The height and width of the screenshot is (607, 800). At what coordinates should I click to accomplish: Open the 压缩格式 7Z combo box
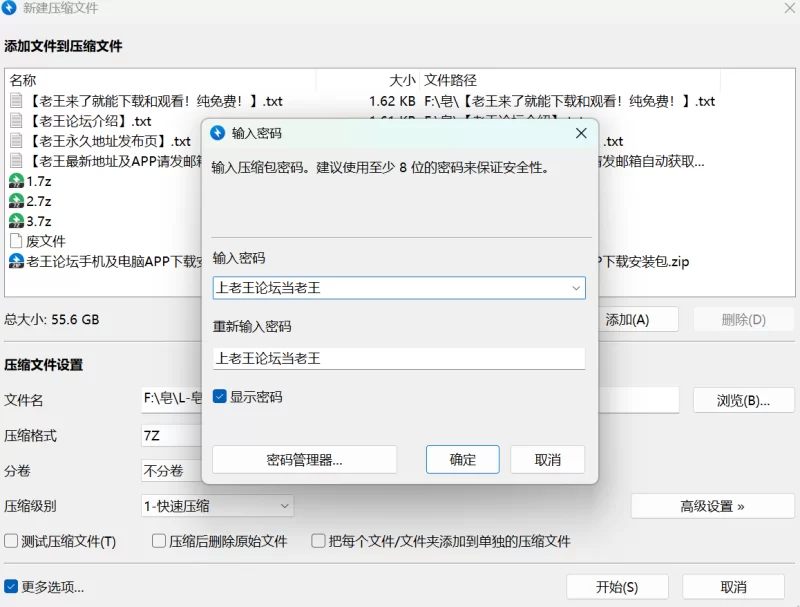(x=171, y=436)
